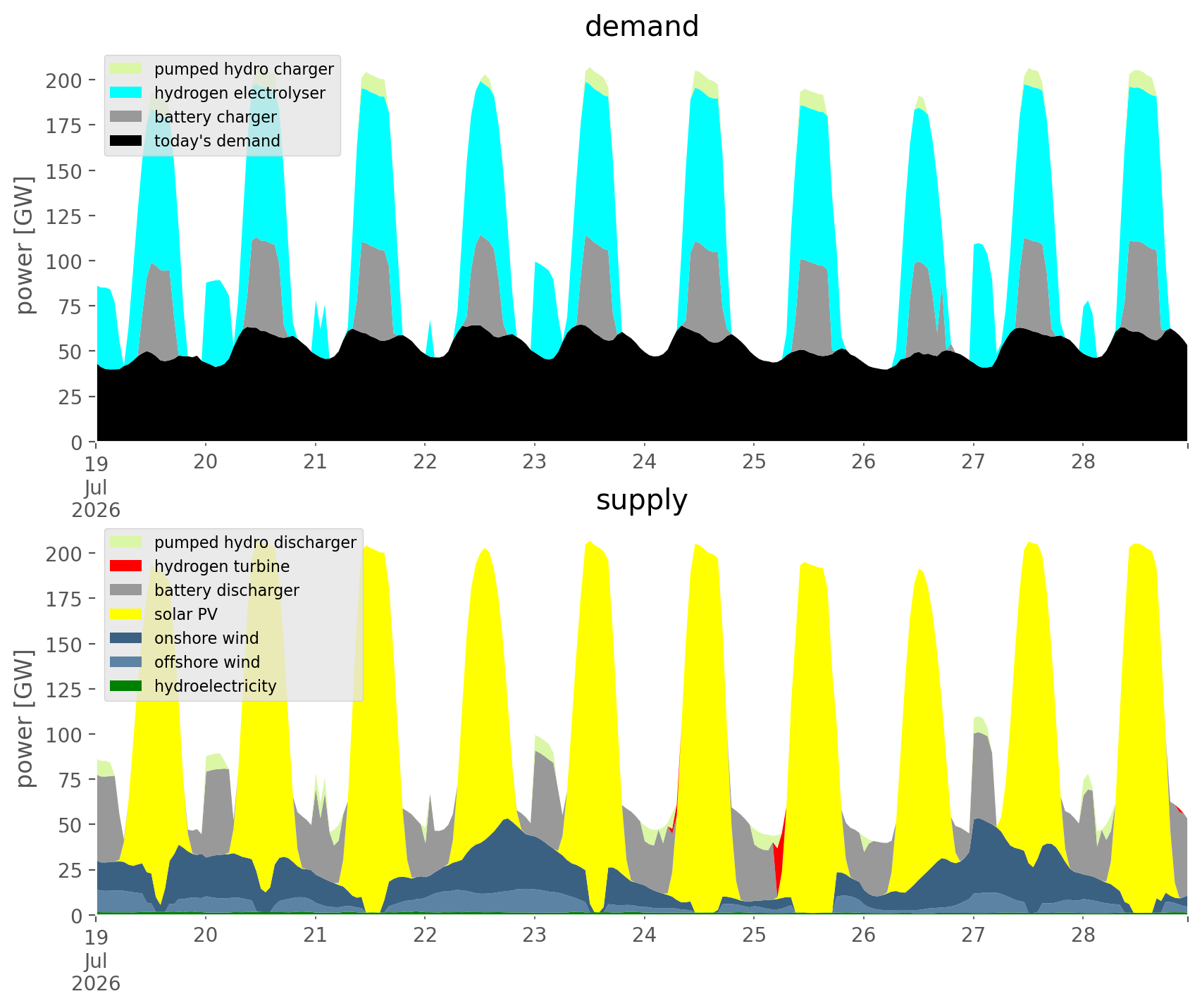Click date tick "20" under the supply chart

(x=206, y=935)
